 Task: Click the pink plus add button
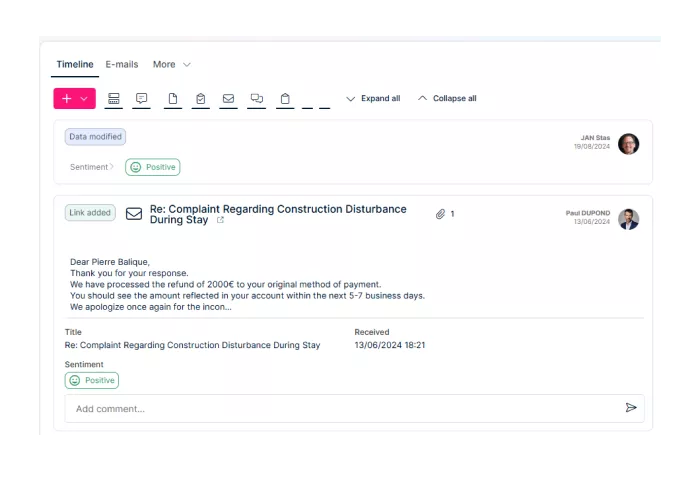tap(67, 99)
